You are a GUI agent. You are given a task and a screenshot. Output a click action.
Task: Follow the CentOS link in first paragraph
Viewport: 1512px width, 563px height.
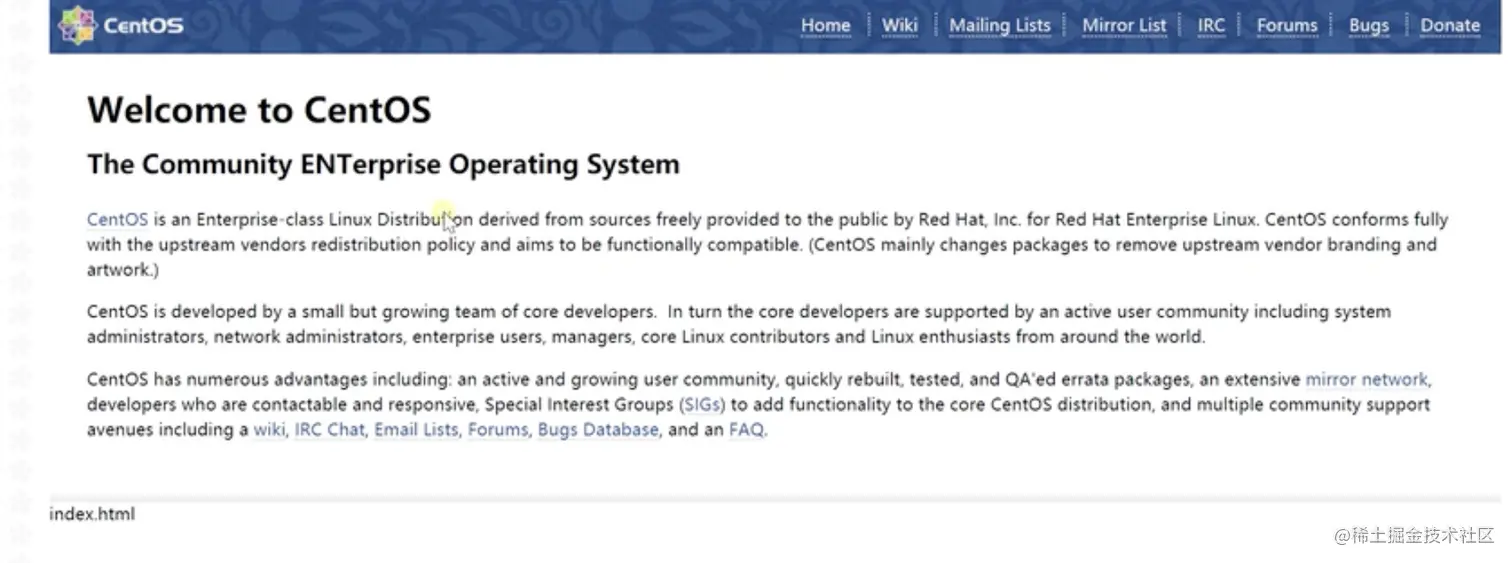[117, 220]
